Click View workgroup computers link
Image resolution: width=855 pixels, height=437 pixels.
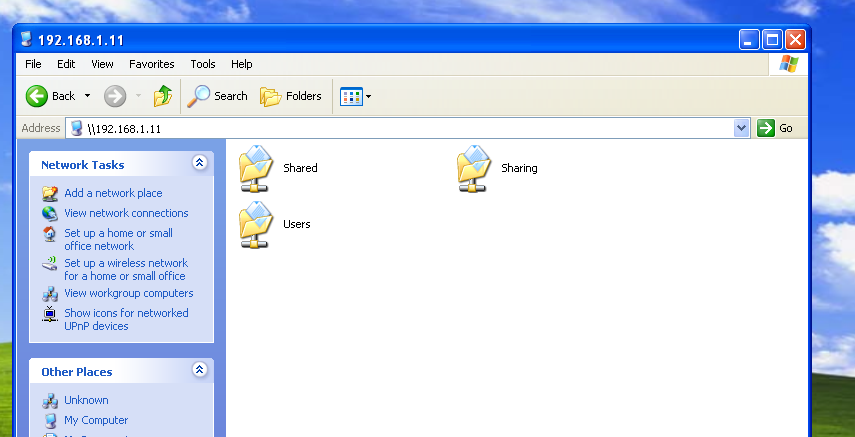(x=129, y=294)
